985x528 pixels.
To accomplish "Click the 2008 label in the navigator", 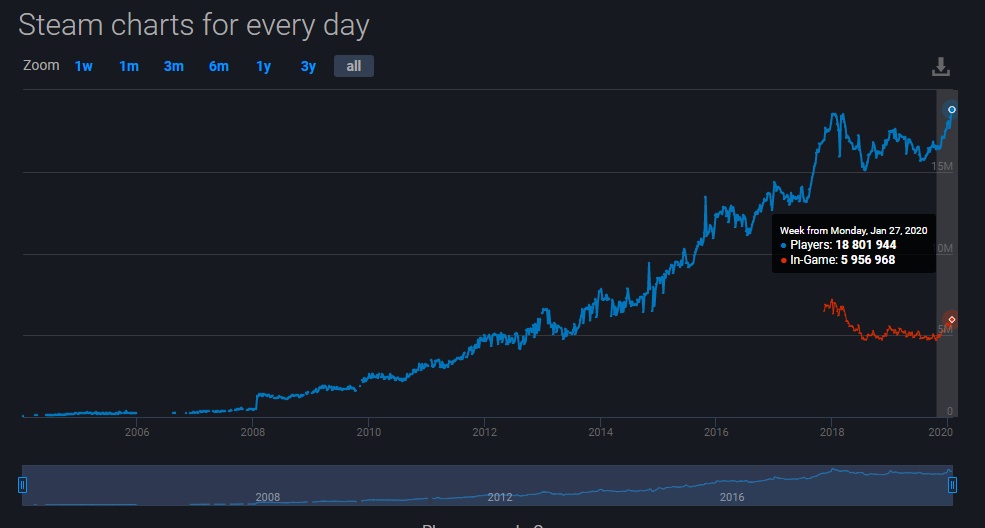I will (268, 497).
